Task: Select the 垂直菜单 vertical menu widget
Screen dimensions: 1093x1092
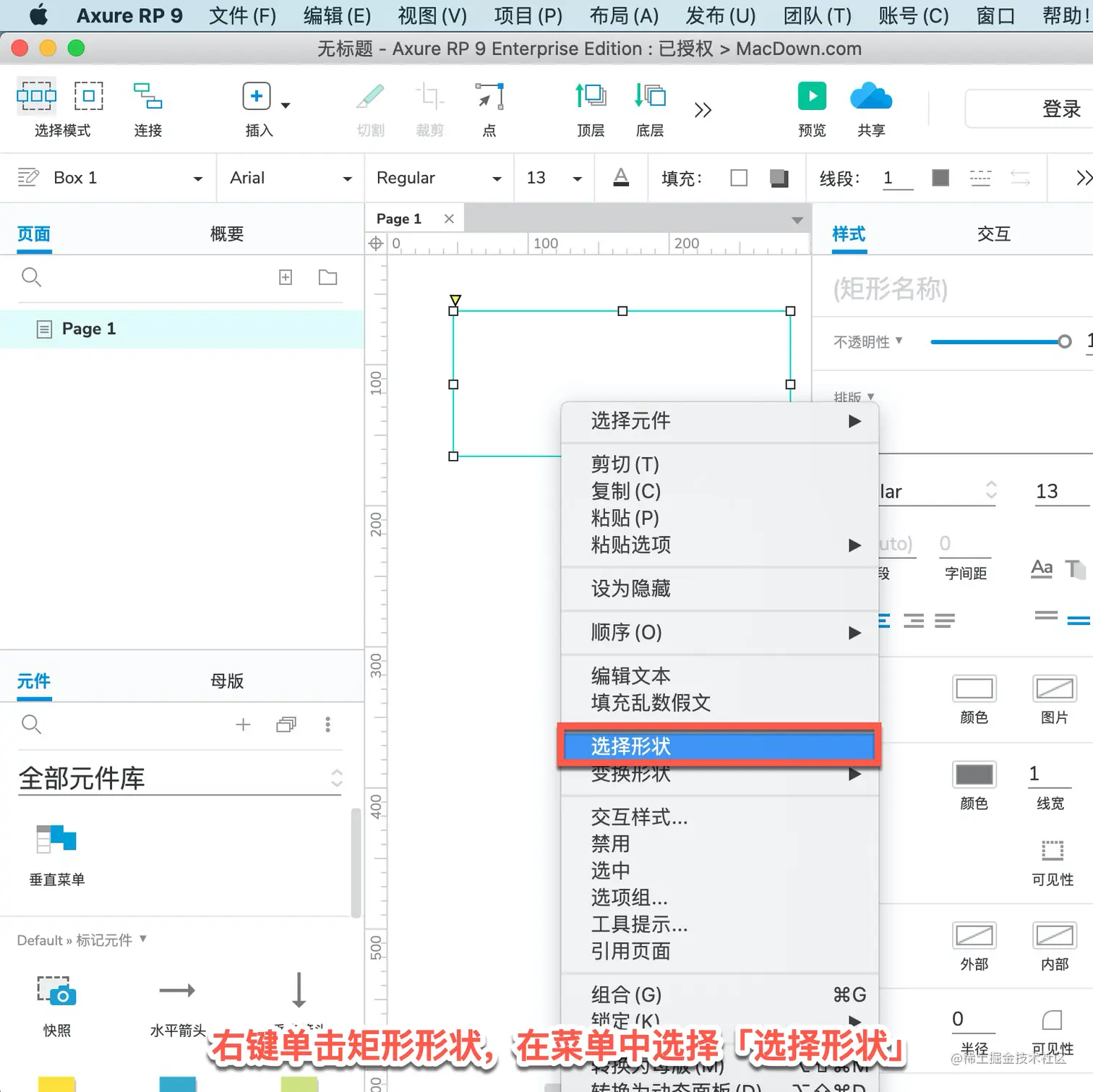Action: [57, 856]
